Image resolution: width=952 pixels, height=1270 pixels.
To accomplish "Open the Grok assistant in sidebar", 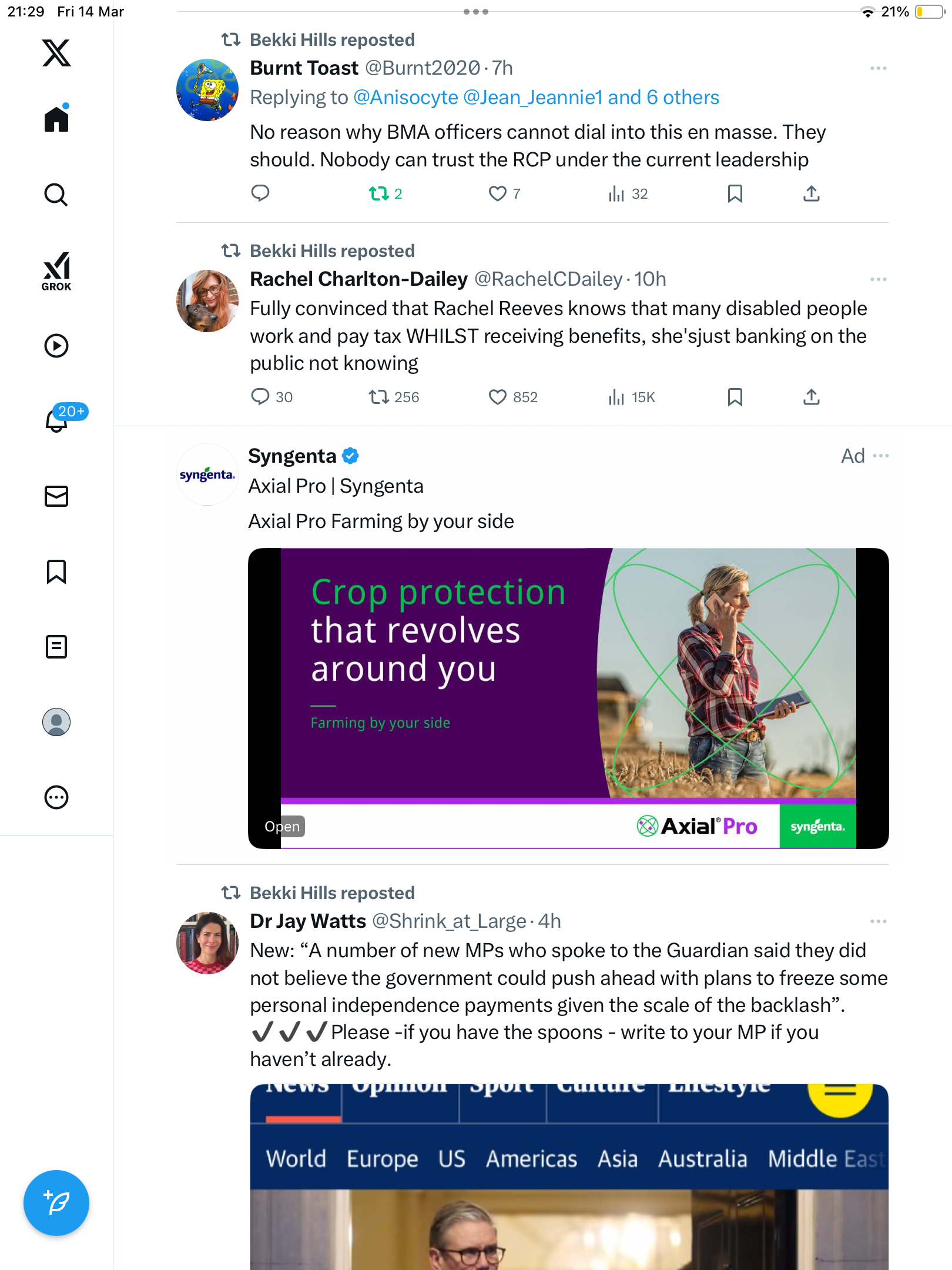I will (x=56, y=271).
